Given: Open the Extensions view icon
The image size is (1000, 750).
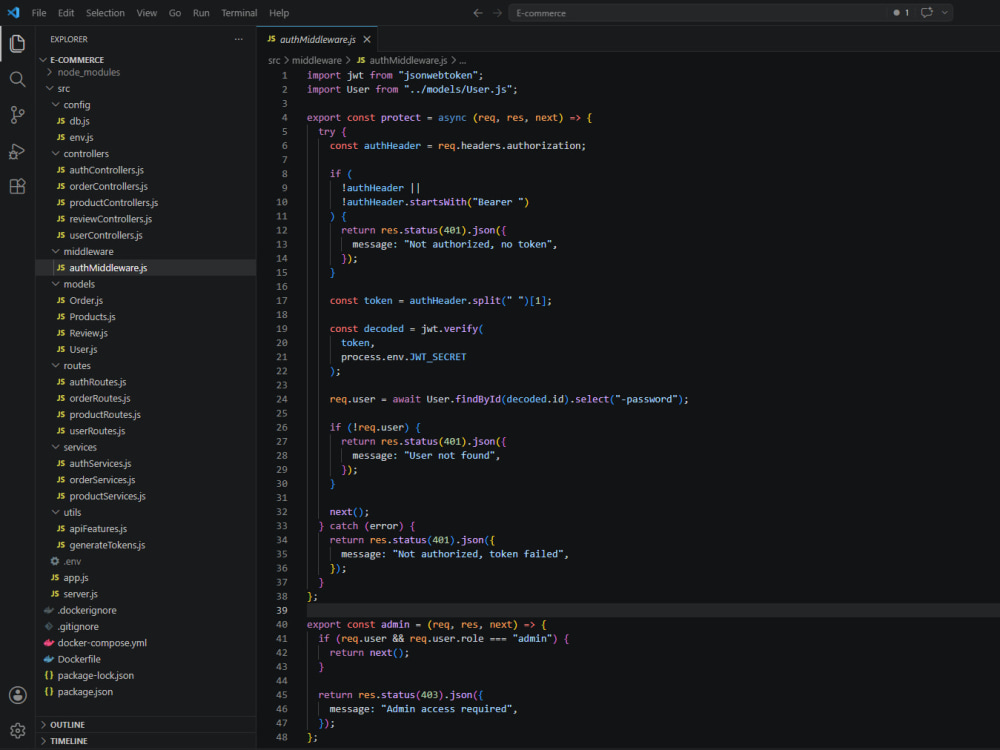Looking at the screenshot, I should point(17,186).
